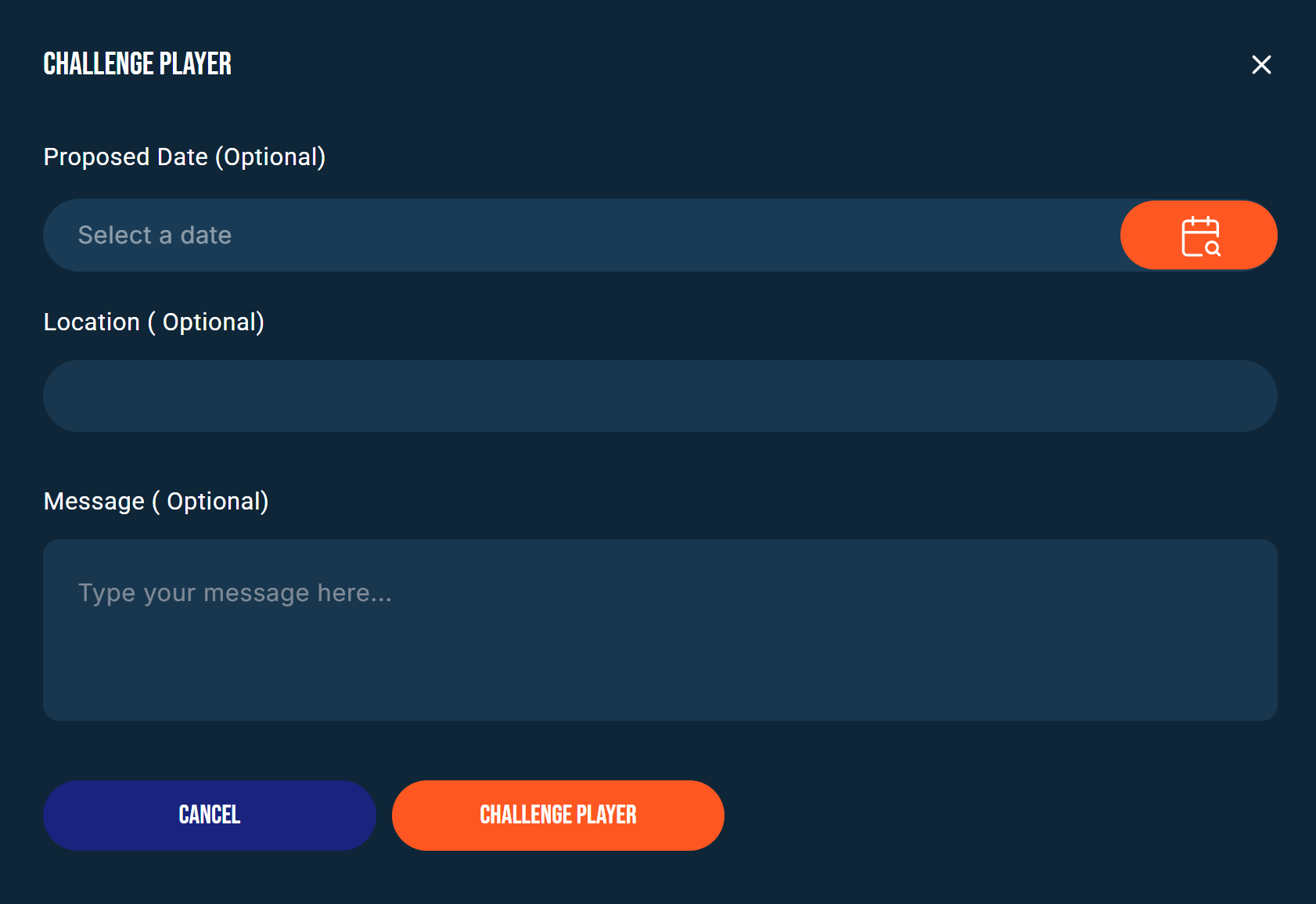Viewport: 1316px width, 904px height.
Task: Hit the orange calendar search button
Action: [x=1199, y=236]
